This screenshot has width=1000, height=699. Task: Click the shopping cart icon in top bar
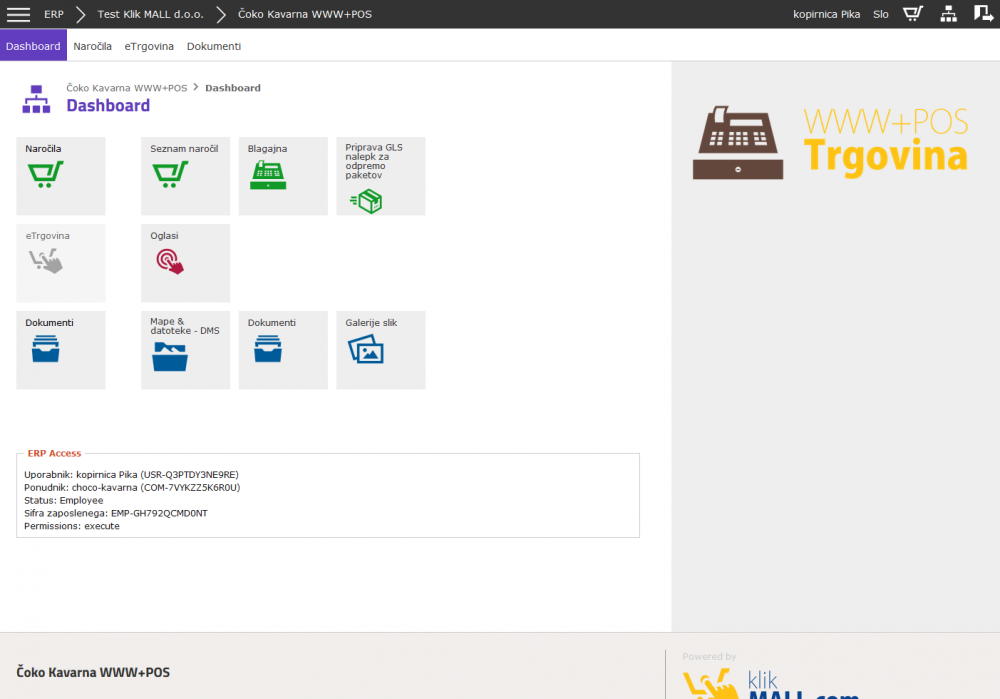pyautogui.click(x=912, y=14)
